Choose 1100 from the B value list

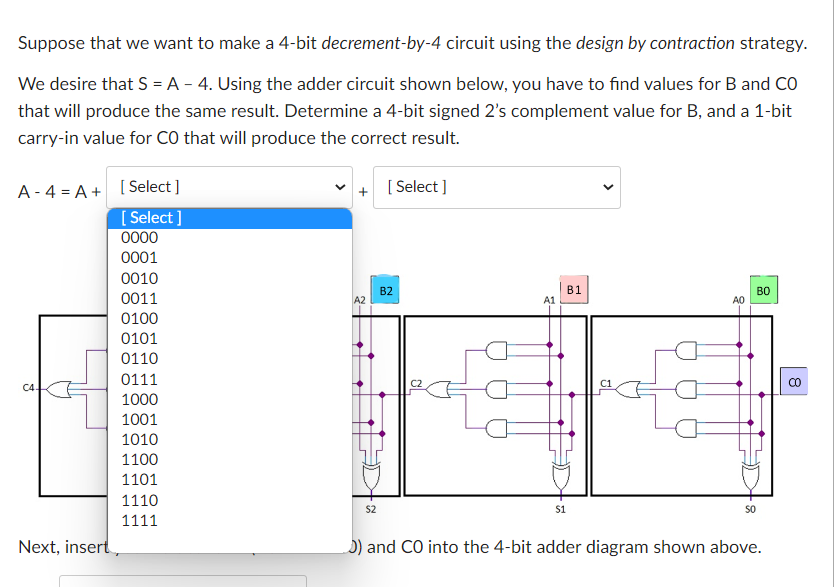(142, 459)
